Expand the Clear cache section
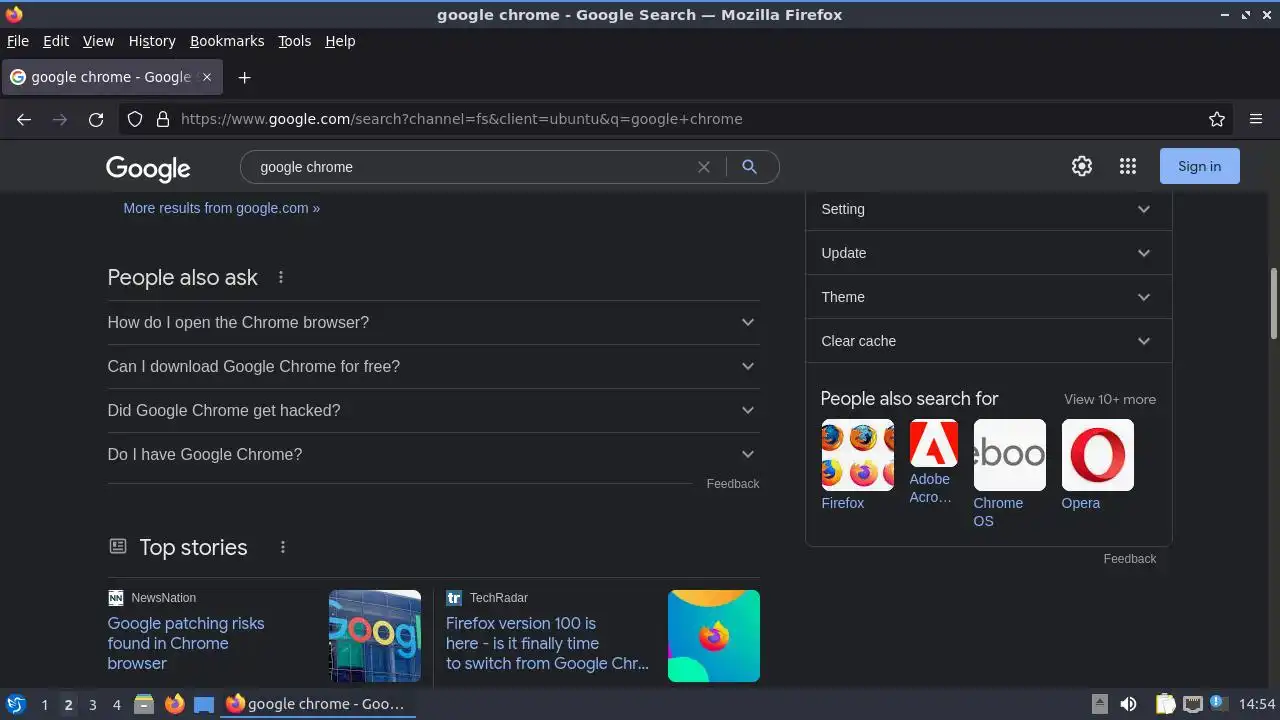The height and width of the screenshot is (720, 1280). pos(988,341)
